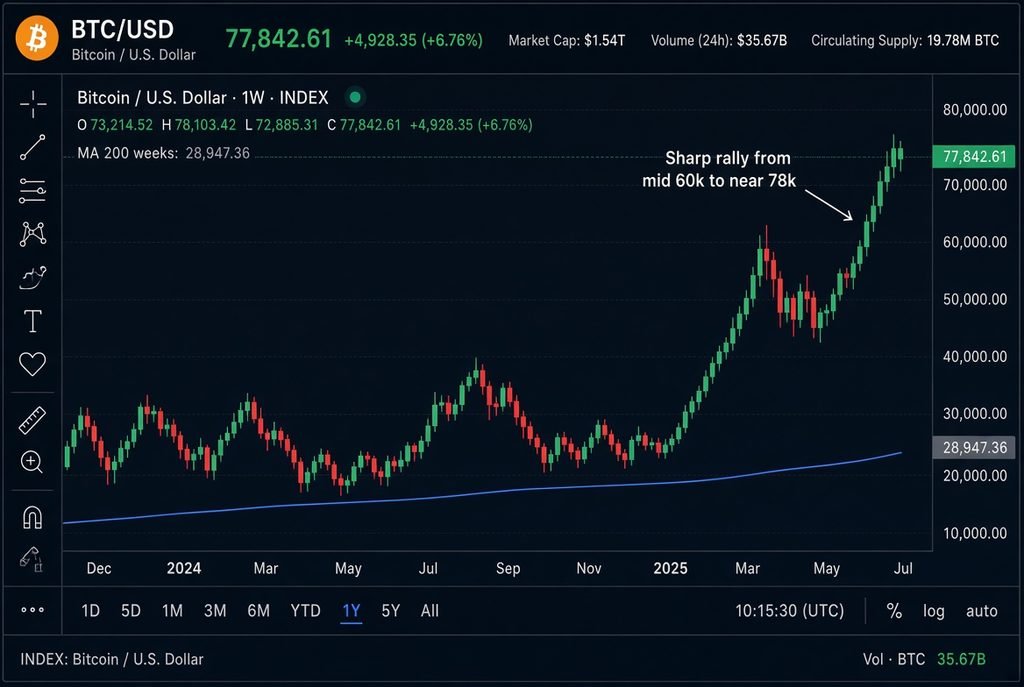The image size is (1024, 687).
Task: Click the Vol · BTC 35.67B status entry
Action: click(x=924, y=659)
